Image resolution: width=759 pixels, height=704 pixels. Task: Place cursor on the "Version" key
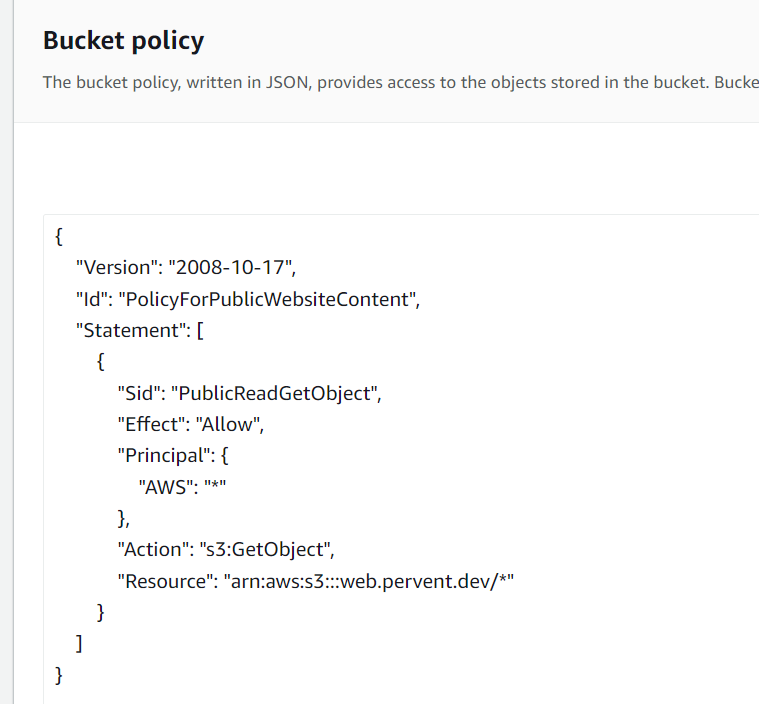point(117,267)
